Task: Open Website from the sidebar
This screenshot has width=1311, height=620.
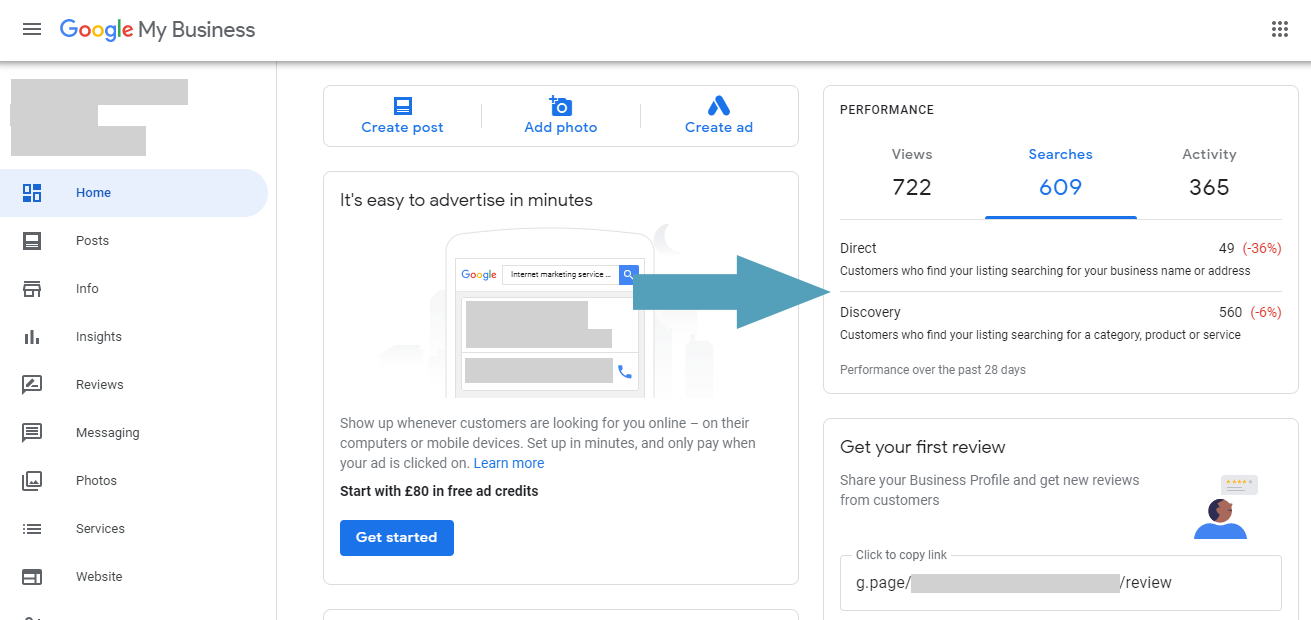Action: 134,577
